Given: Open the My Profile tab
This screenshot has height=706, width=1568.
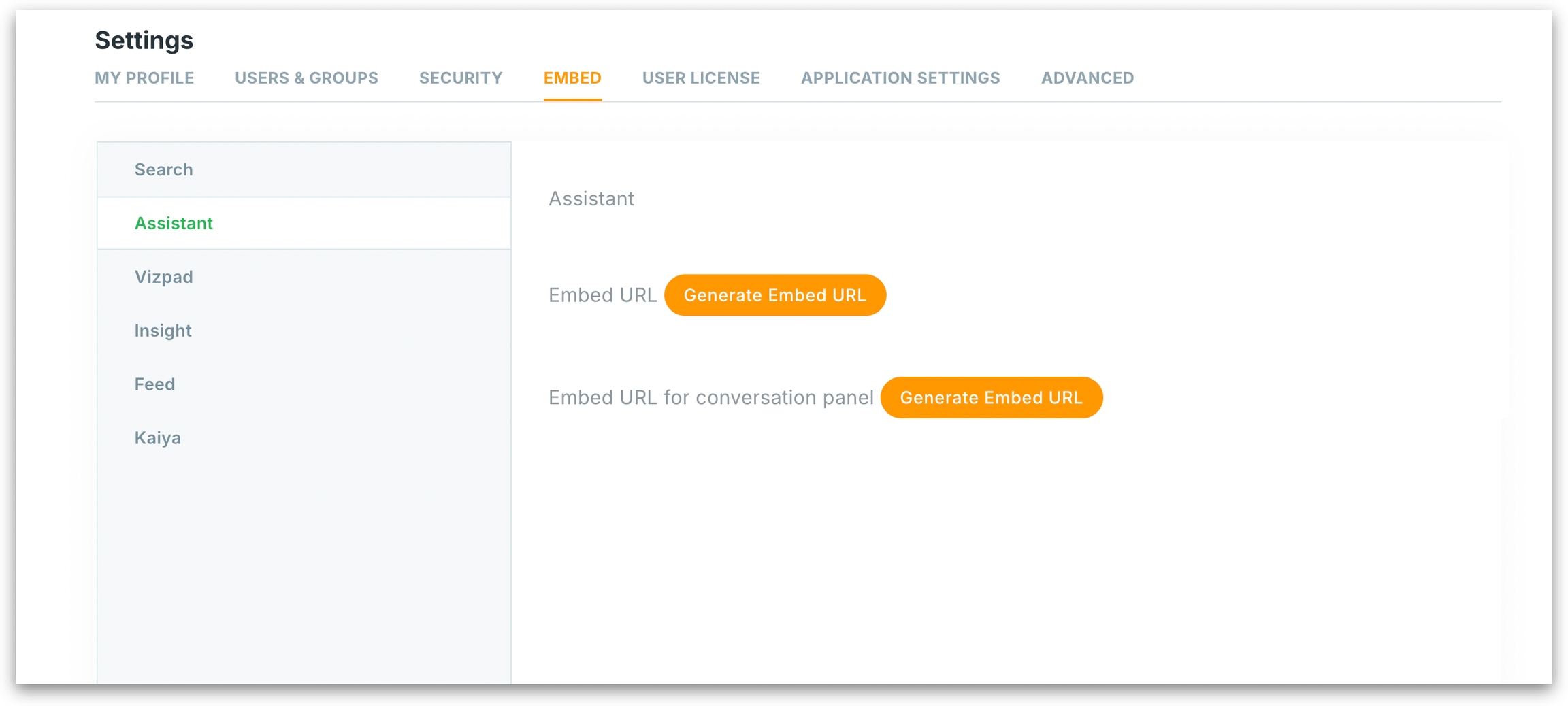Looking at the screenshot, I should click(x=144, y=78).
